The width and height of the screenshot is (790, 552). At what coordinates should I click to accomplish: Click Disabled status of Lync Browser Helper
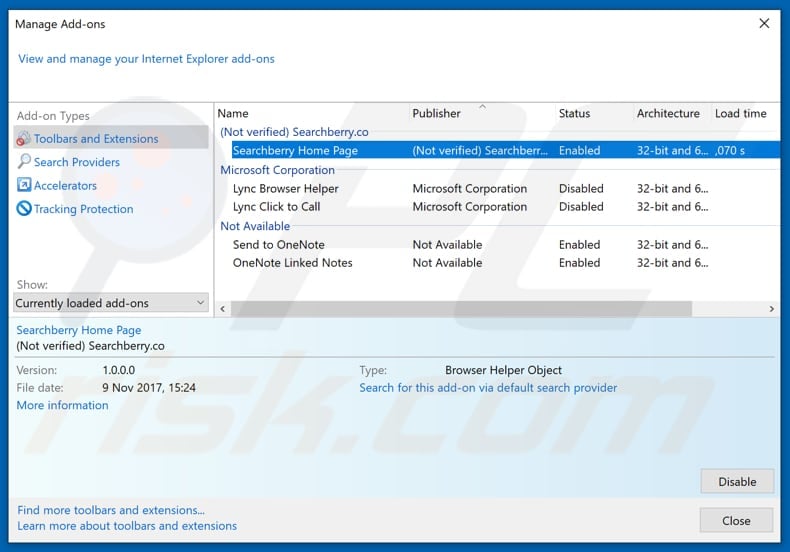pos(581,188)
